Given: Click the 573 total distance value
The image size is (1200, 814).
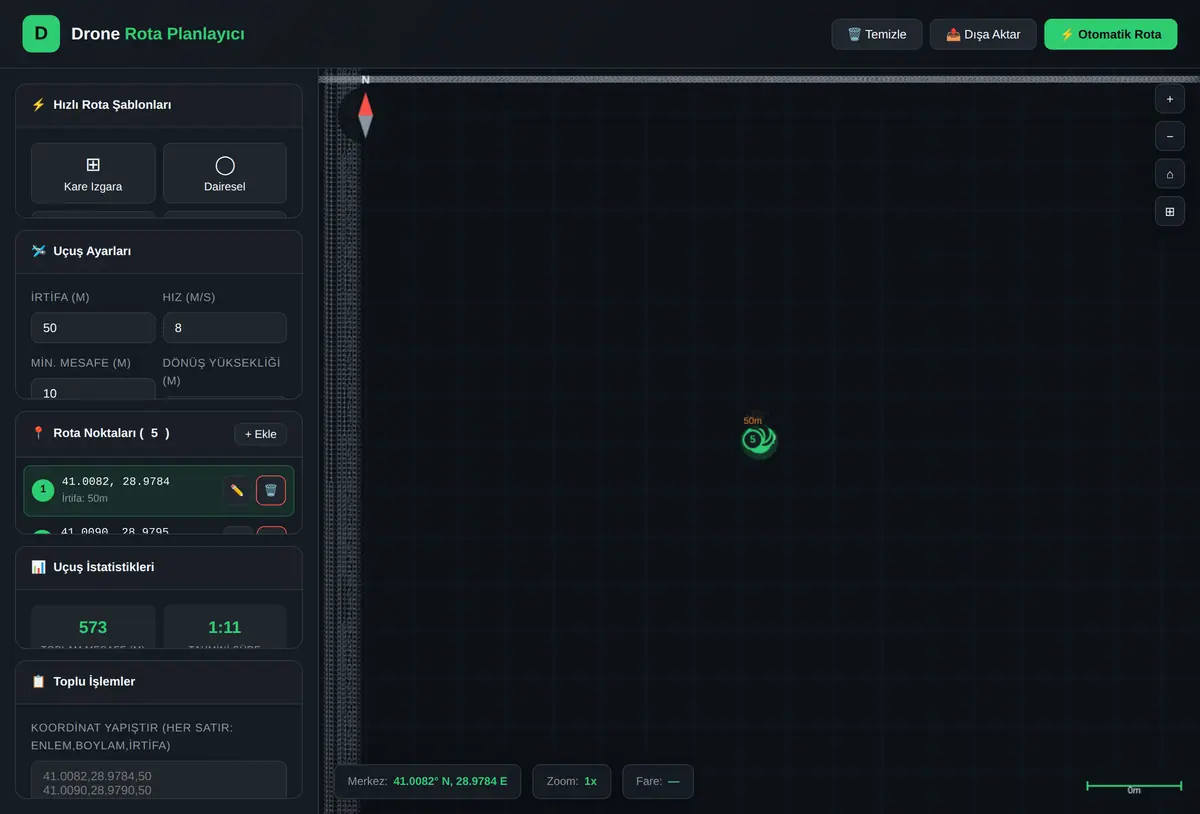Looking at the screenshot, I should pos(93,627).
